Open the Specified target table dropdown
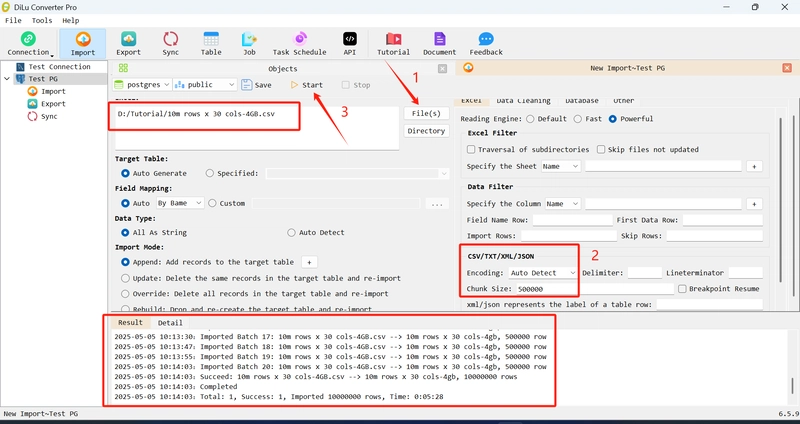The width and height of the screenshot is (800, 424). (357, 173)
